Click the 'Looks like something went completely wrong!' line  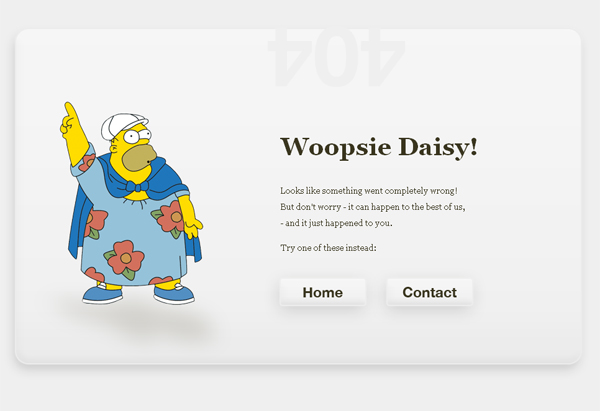tap(369, 191)
